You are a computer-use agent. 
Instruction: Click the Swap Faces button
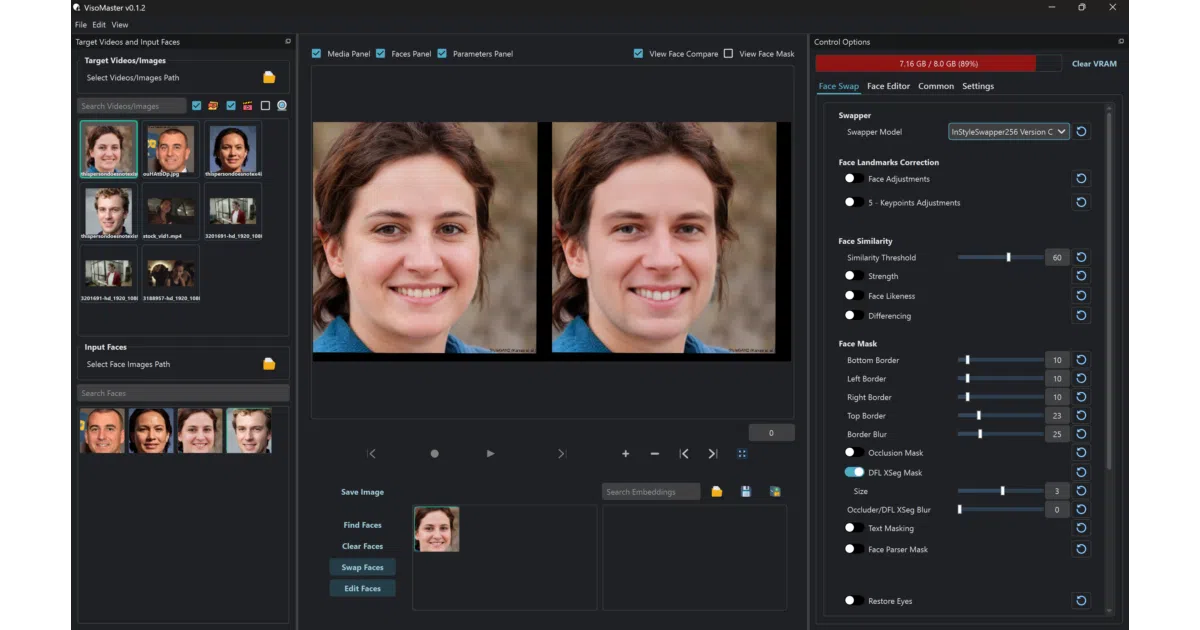click(362, 567)
